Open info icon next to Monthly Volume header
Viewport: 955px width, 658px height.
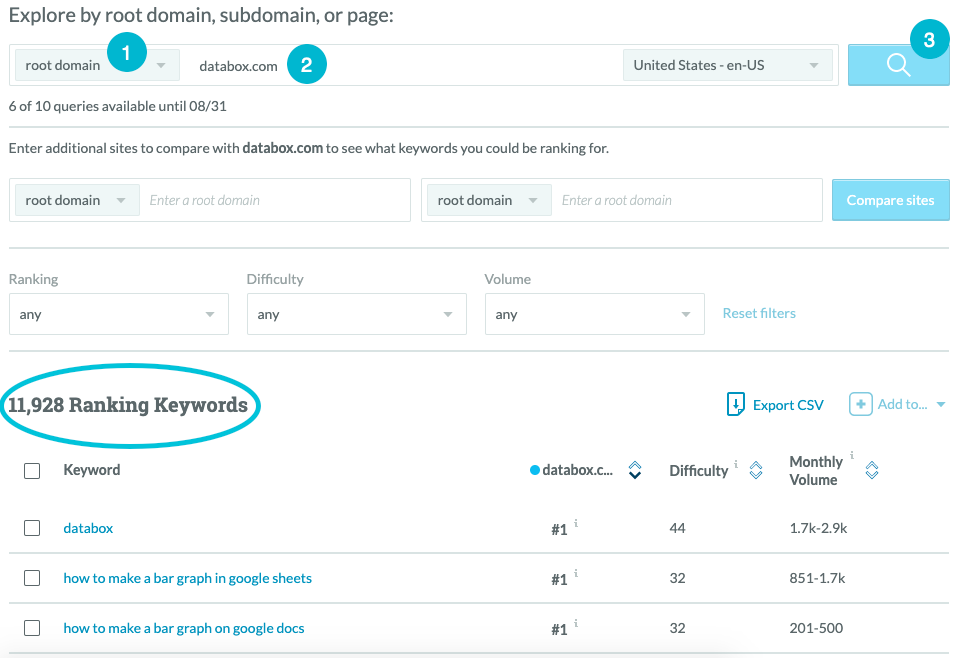(x=851, y=455)
